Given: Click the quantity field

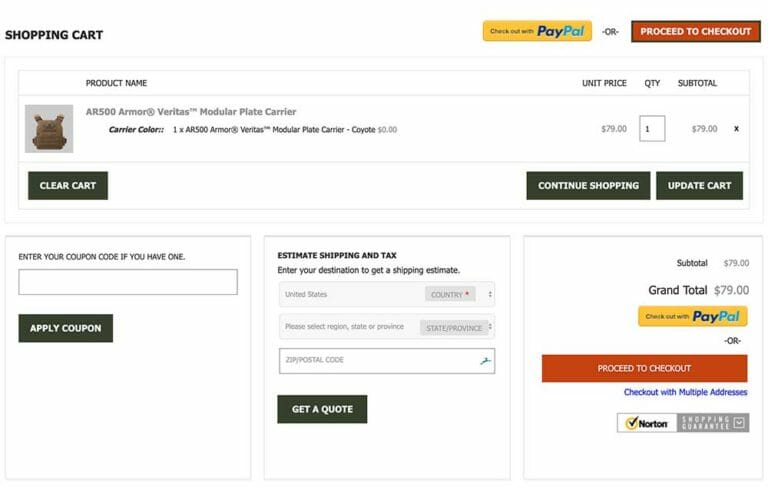Looking at the screenshot, I should [652, 129].
